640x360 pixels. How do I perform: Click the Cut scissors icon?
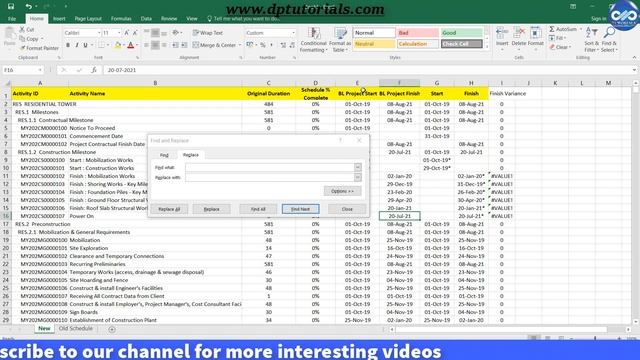(x=22, y=29)
